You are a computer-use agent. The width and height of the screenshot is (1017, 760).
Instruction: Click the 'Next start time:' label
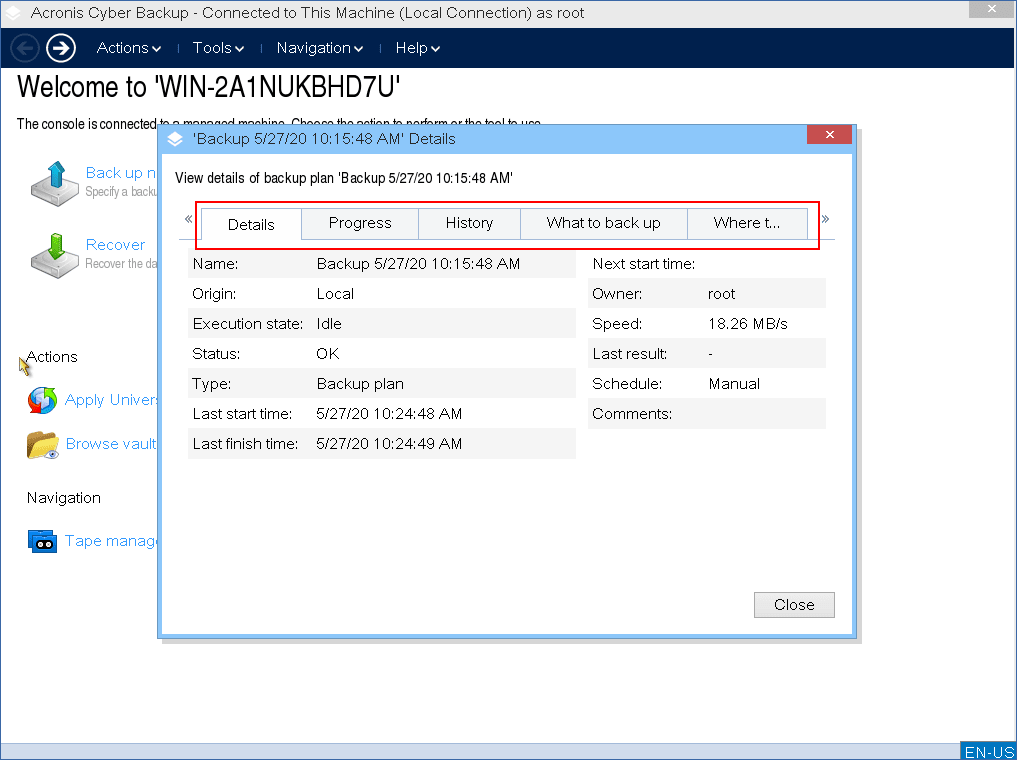pos(643,264)
